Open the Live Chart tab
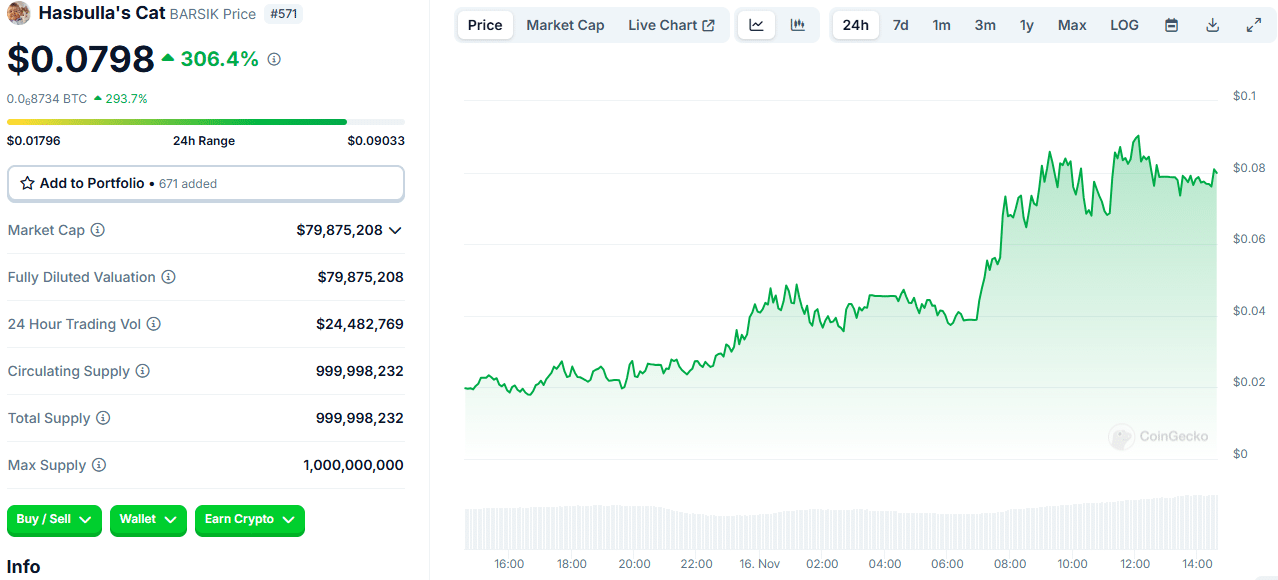The width and height of the screenshot is (1278, 580). tap(671, 25)
